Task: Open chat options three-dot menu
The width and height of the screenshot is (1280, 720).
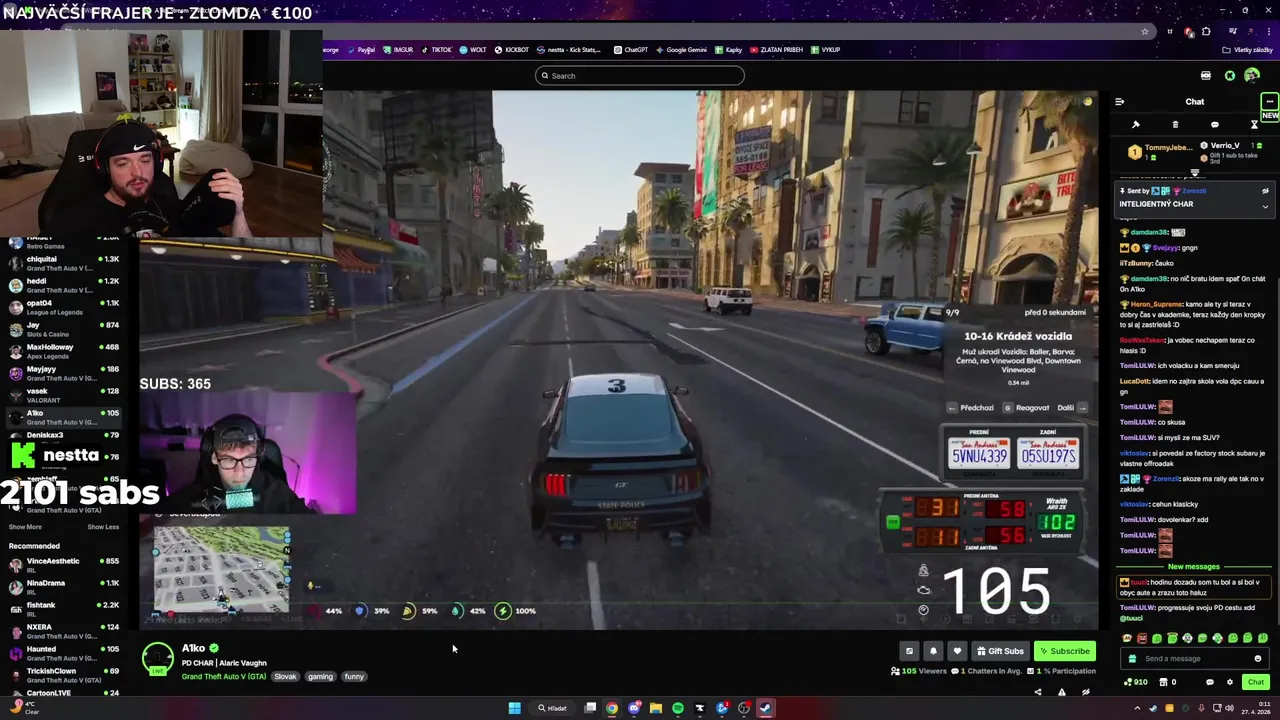Action: (x=1269, y=102)
